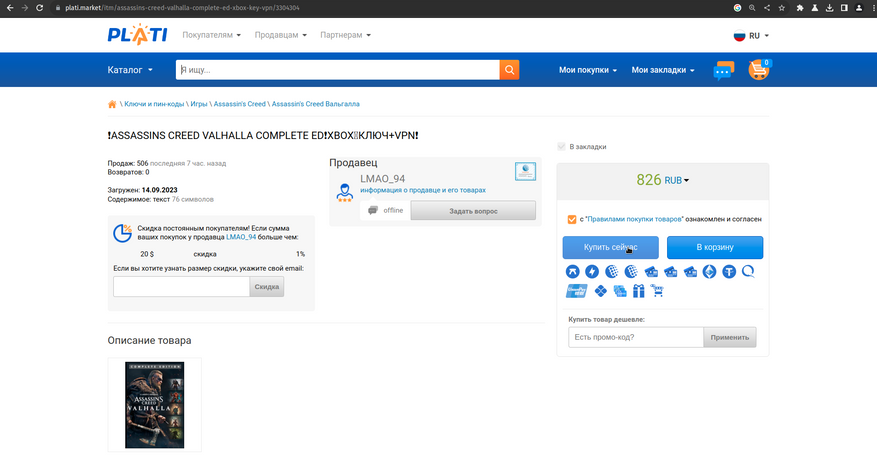Click the browser share icon
This screenshot has width=877, height=464.
[x=767, y=8]
